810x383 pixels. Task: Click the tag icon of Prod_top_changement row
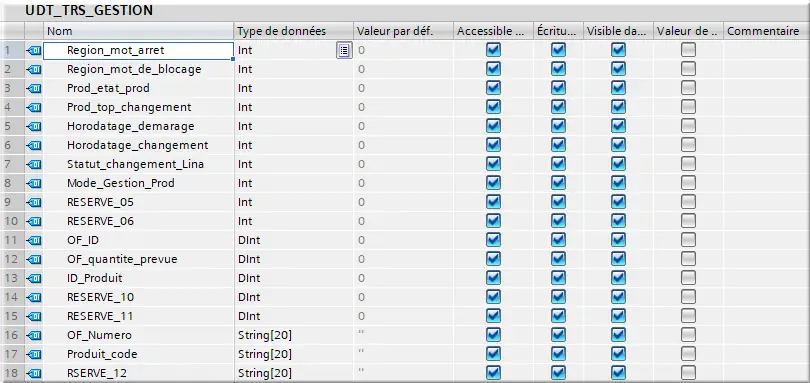[x=34, y=108]
